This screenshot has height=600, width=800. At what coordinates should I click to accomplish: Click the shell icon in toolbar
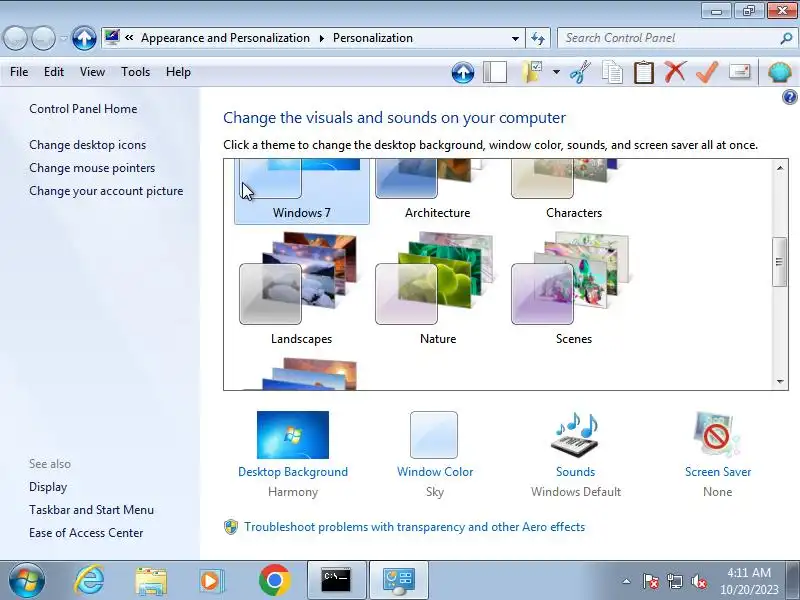click(x=780, y=72)
